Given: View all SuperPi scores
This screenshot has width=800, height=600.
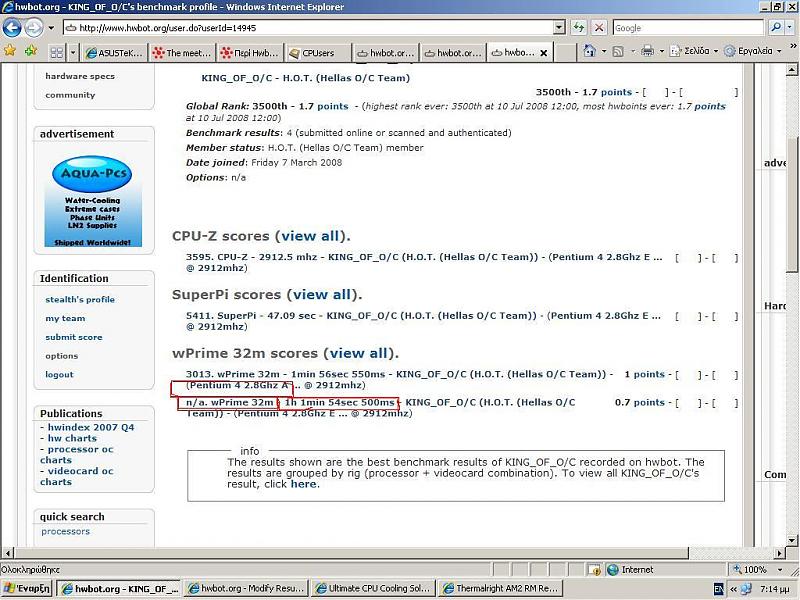Looking at the screenshot, I should [x=322, y=295].
